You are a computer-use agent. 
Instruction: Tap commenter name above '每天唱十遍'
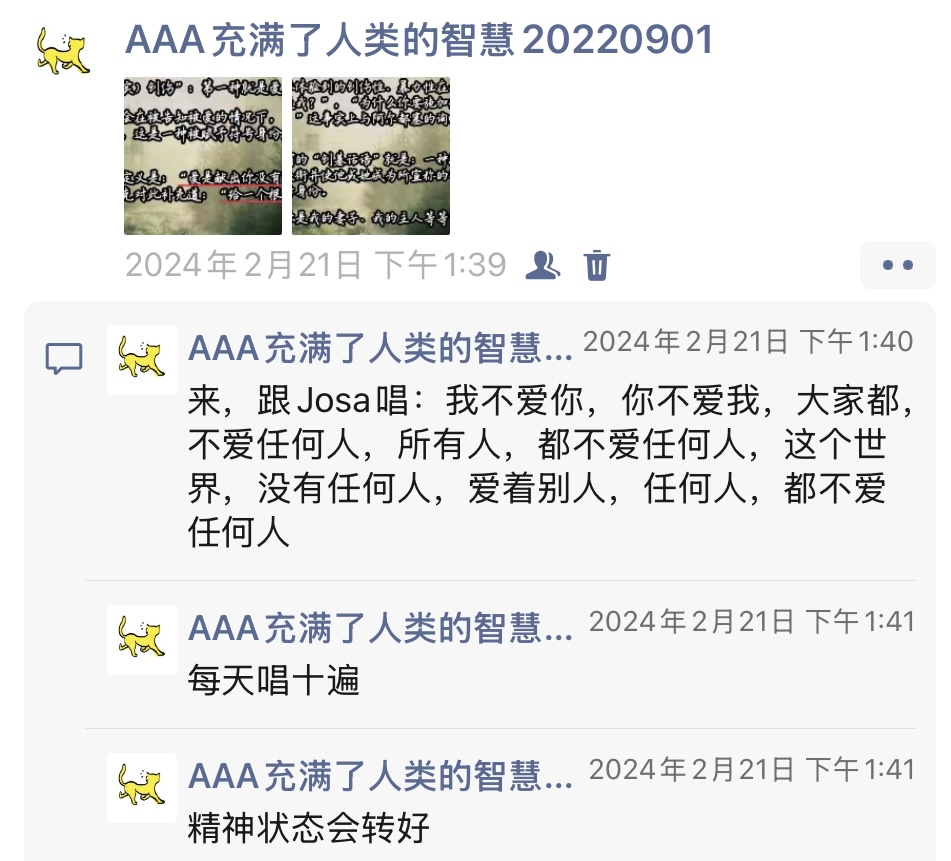[x=380, y=628]
